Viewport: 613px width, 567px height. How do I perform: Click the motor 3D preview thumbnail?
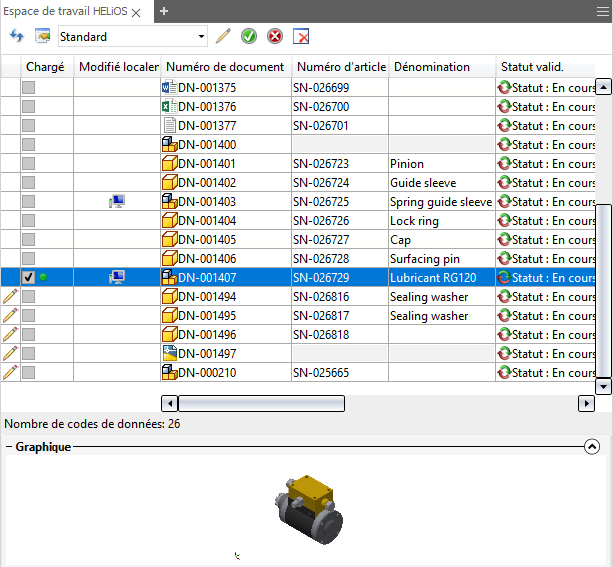coord(309,510)
